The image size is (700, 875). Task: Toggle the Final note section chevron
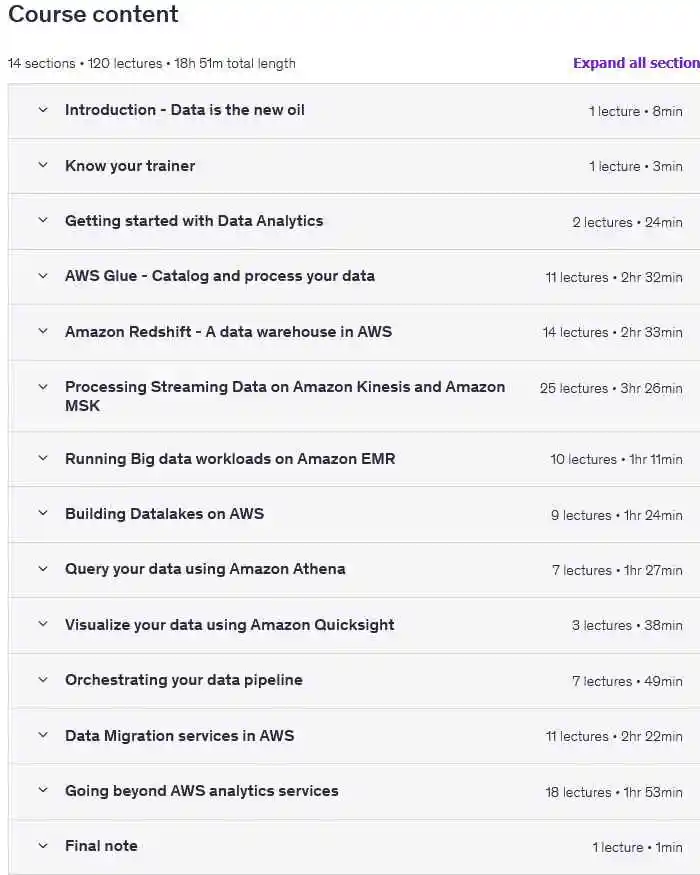(x=43, y=846)
